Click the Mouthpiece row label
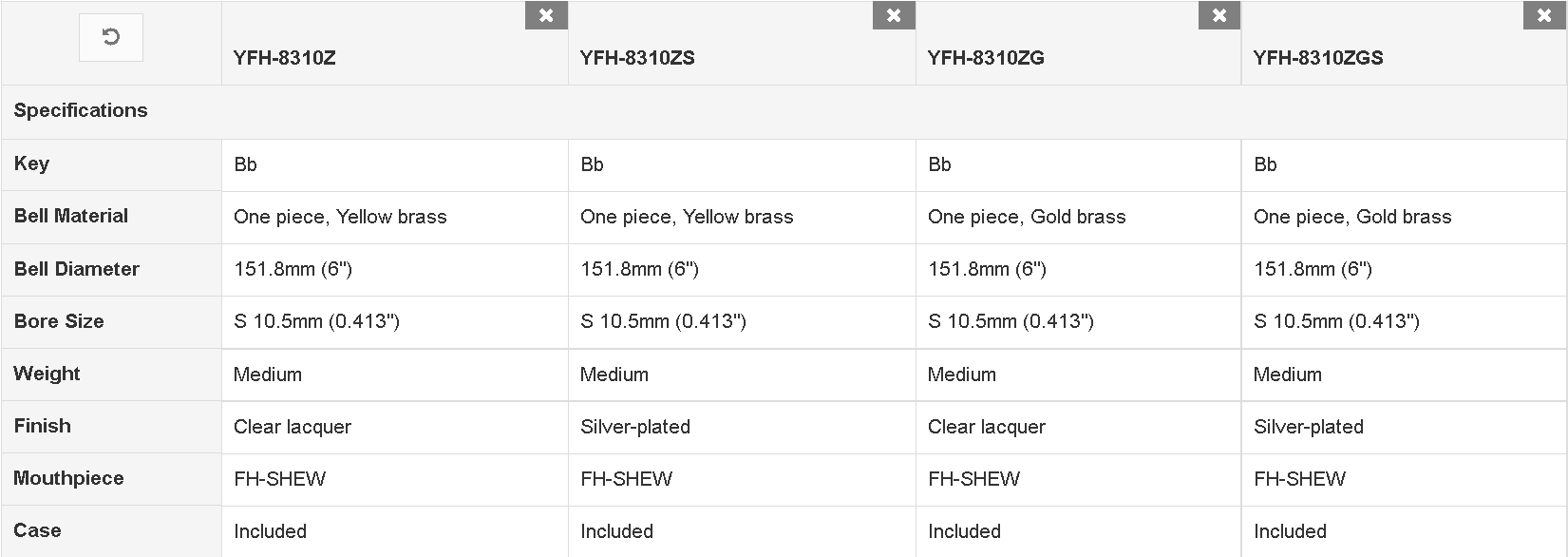The image size is (1568, 557). (x=68, y=478)
